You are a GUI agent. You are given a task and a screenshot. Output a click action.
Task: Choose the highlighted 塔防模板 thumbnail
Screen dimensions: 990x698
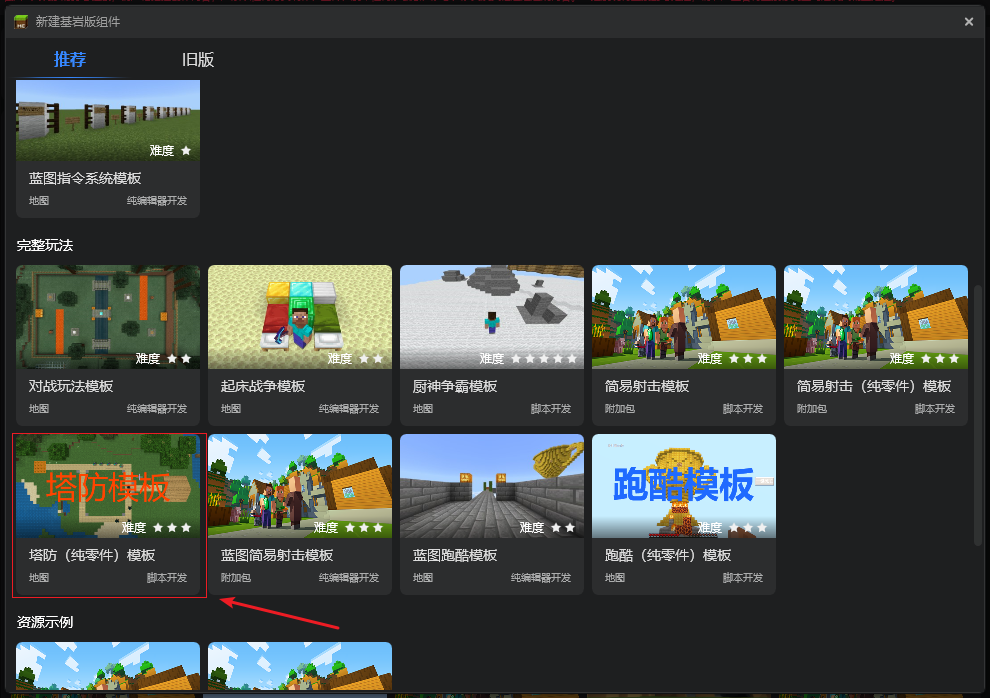108,486
